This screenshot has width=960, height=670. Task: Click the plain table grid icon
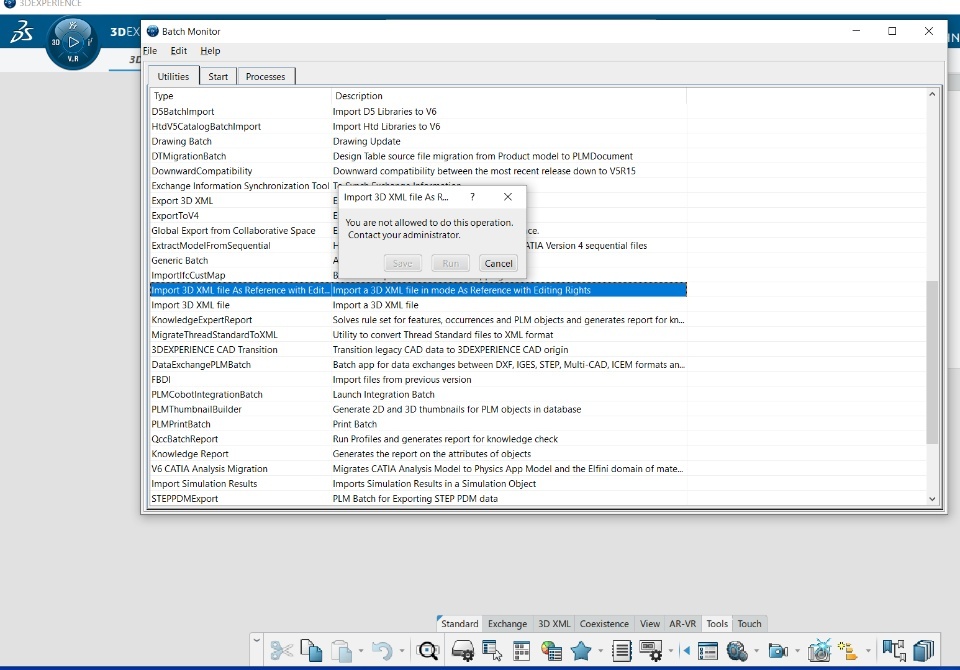pyautogui.click(x=522, y=650)
